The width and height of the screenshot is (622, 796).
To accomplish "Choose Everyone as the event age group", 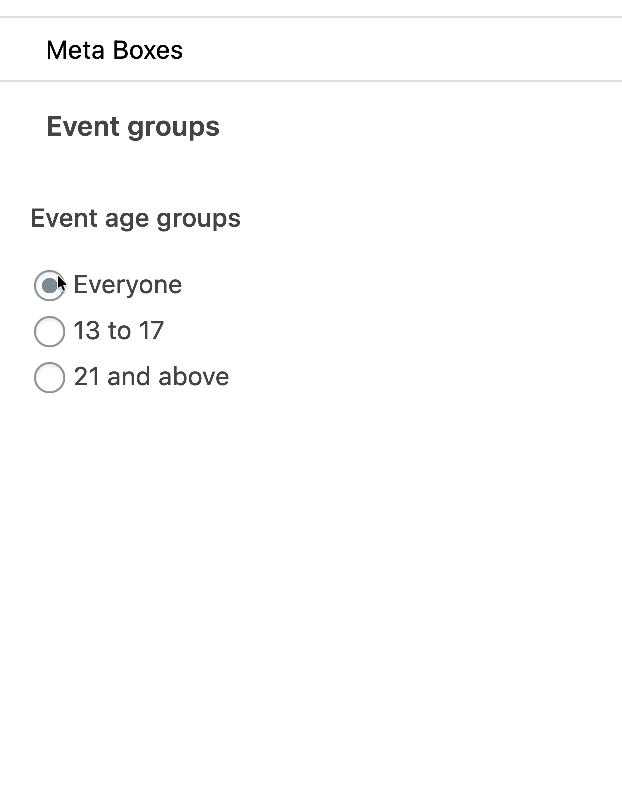I will coord(49,286).
